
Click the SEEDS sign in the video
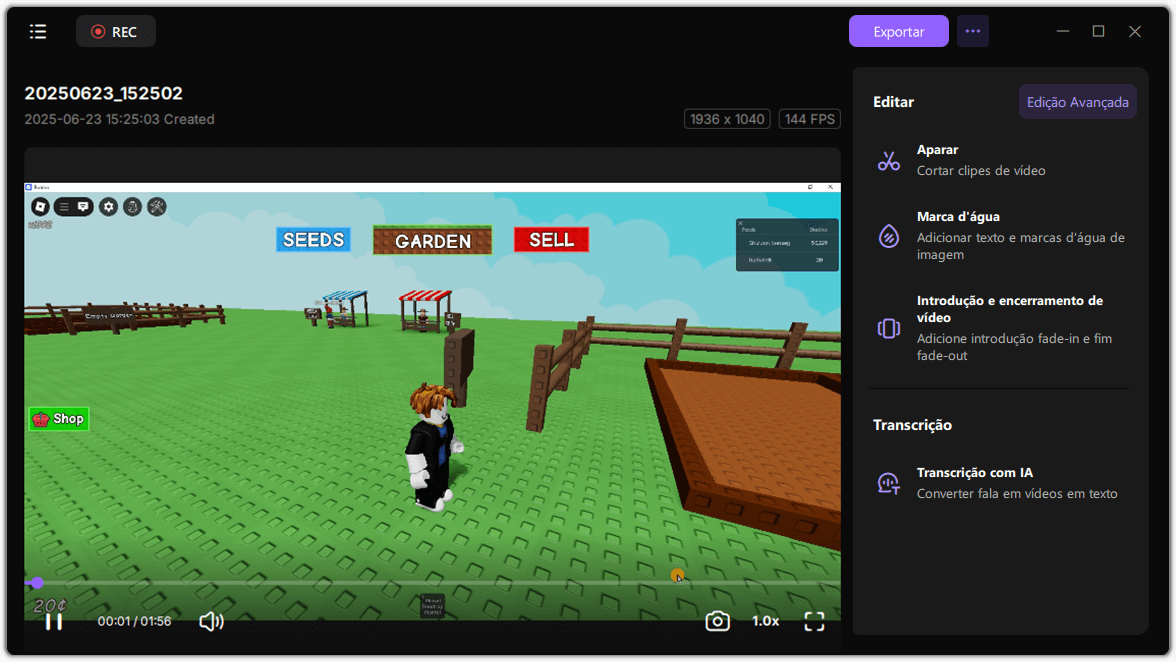[x=313, y=240]
